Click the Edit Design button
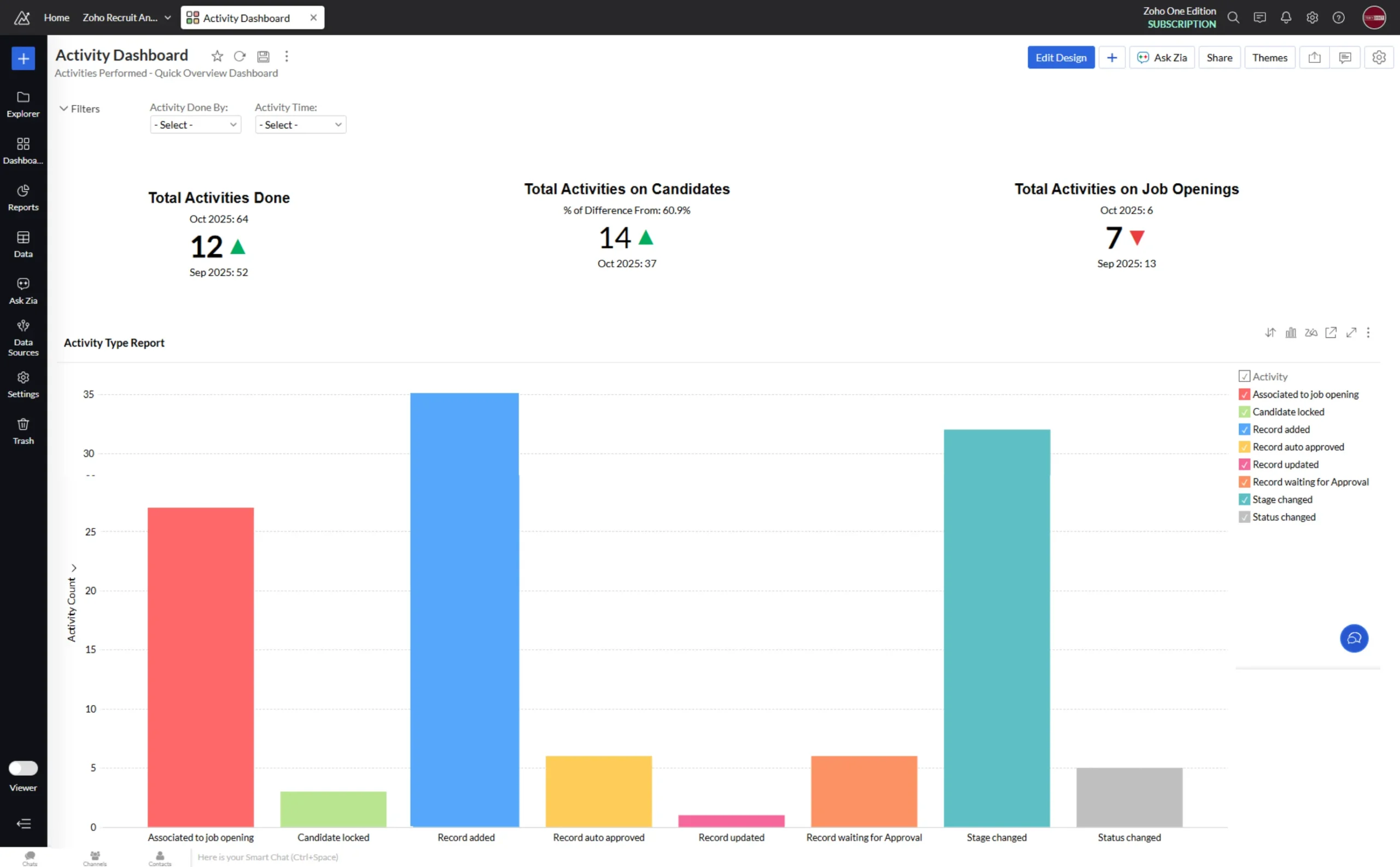1400x867 pixels. [1060, 57]
